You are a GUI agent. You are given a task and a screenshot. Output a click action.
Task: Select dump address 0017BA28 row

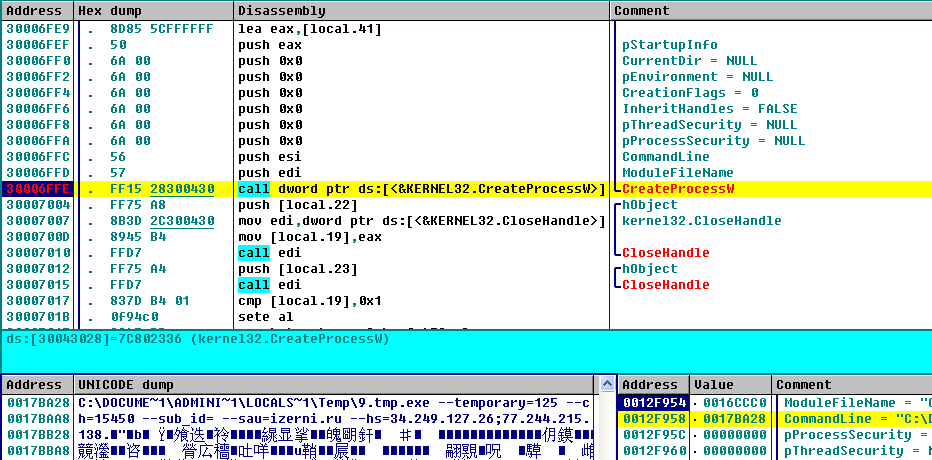[36, 402]
